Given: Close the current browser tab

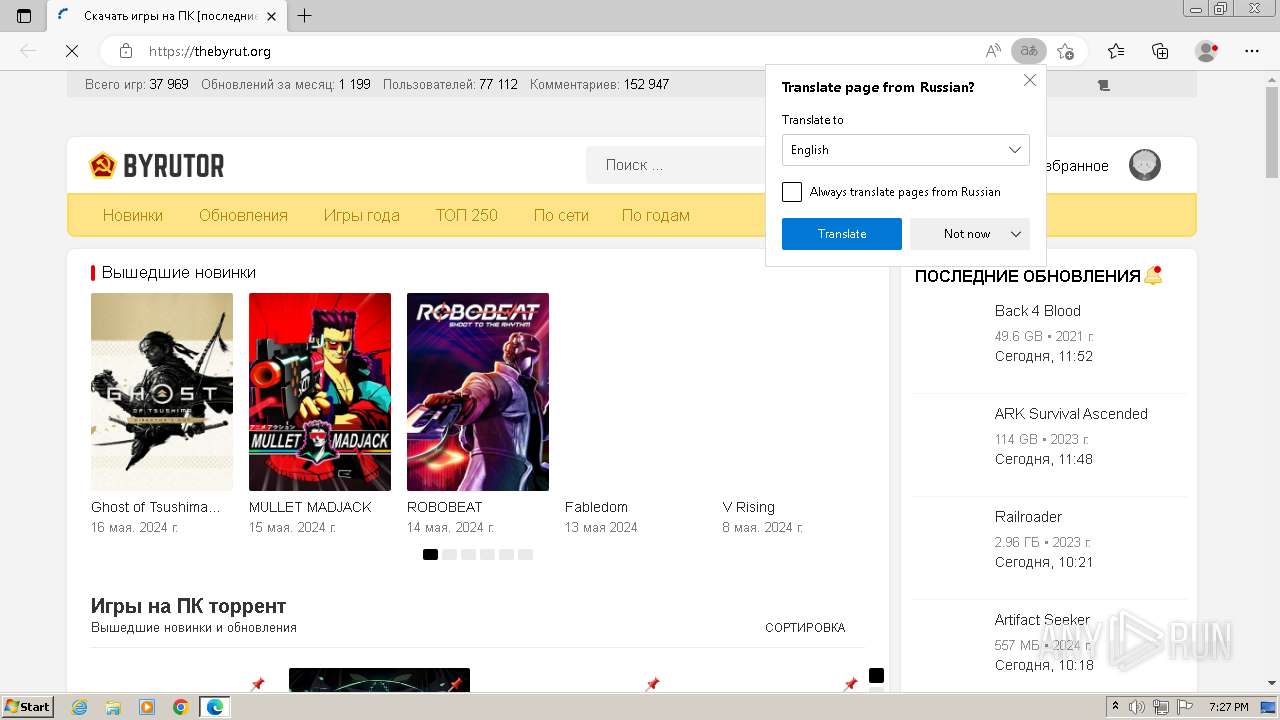Looking at the screenshot, I should pos(271,16).
